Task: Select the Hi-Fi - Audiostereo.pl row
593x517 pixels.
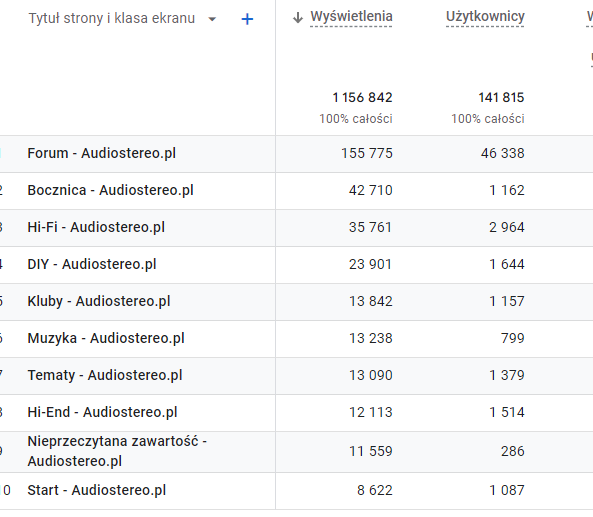Action: (x=296, y=228)
